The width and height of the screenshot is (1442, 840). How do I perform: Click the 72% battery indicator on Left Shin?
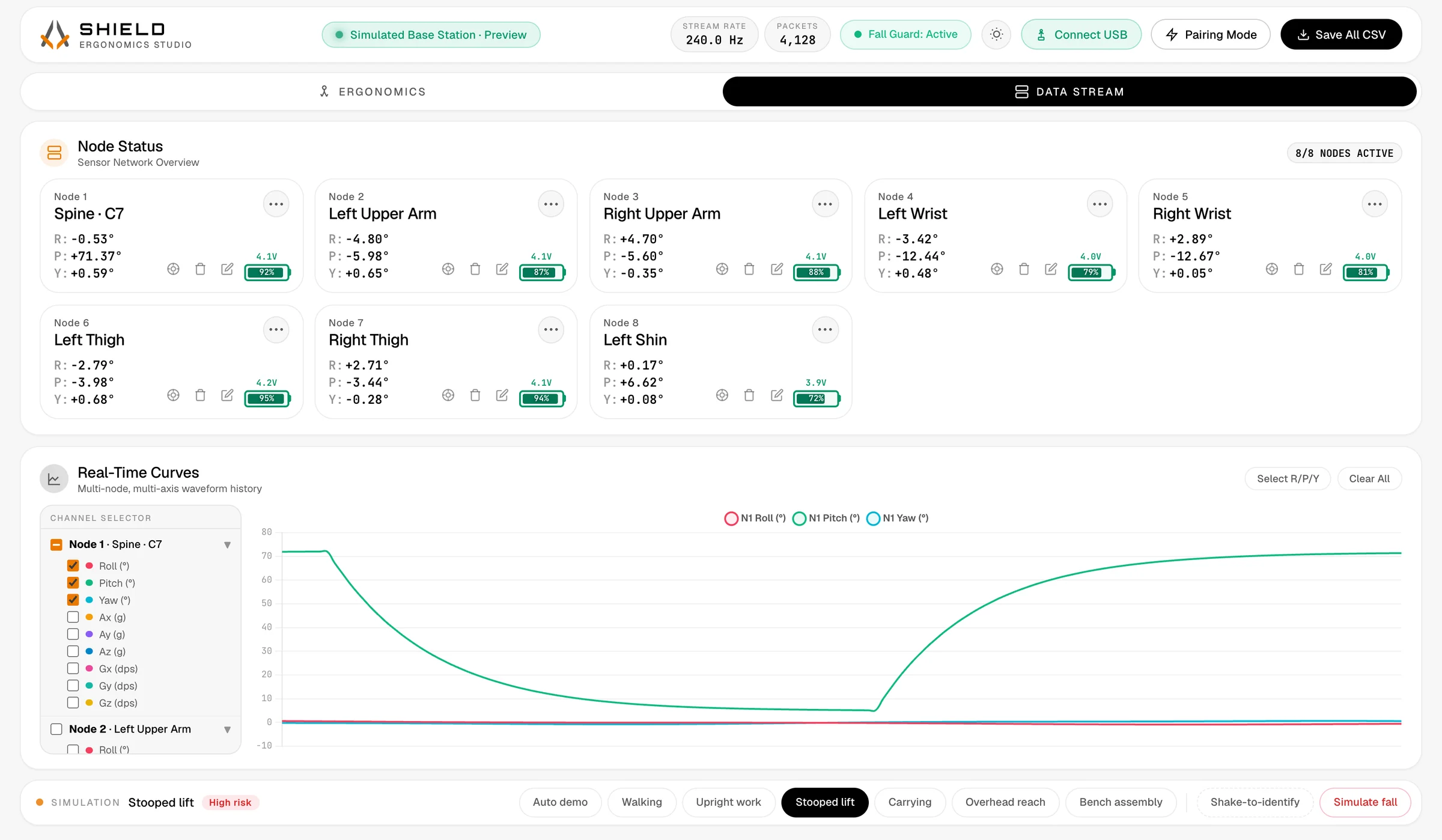coord(817,398)
